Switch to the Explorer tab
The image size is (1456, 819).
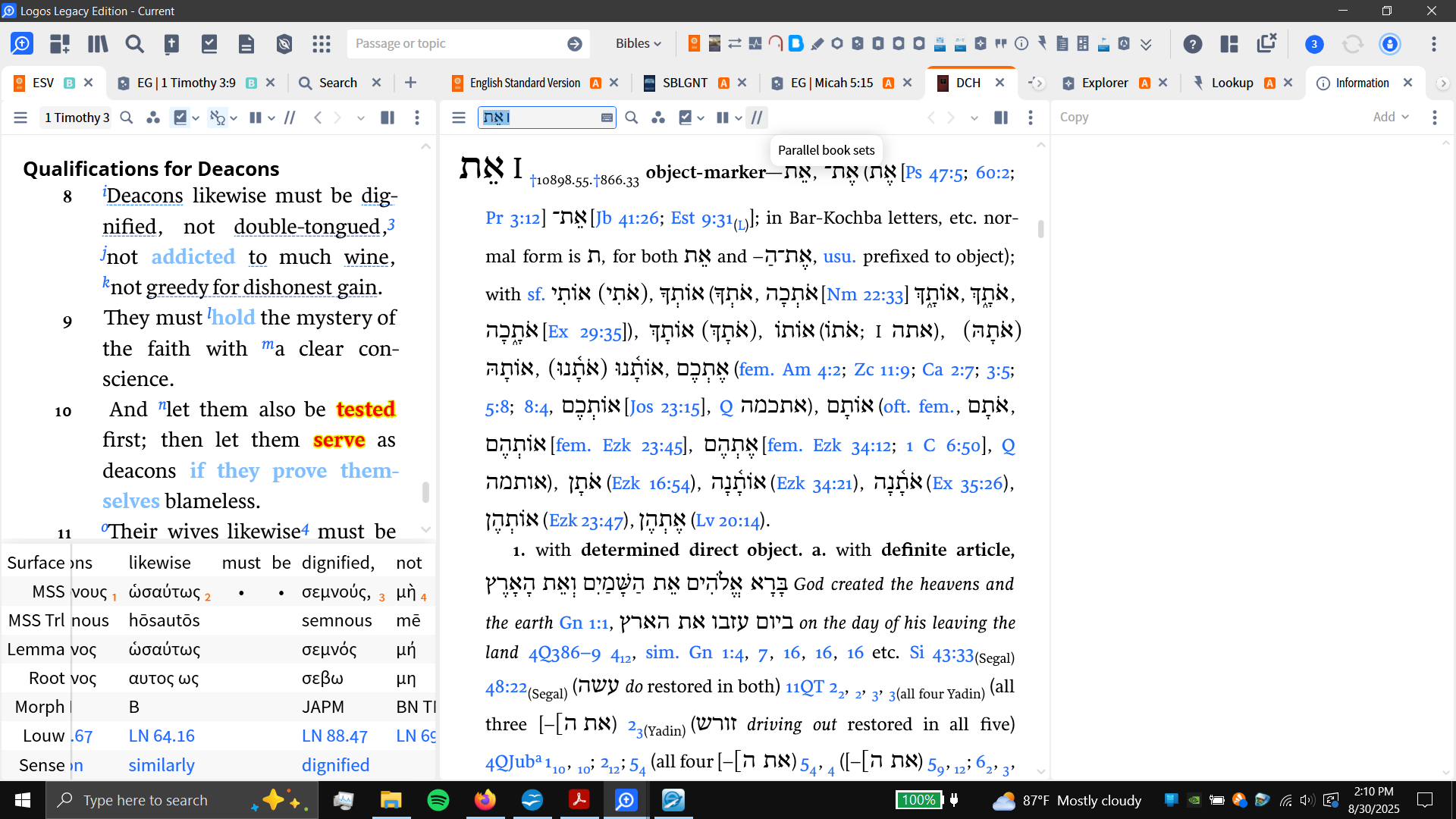coord(1105,83)
